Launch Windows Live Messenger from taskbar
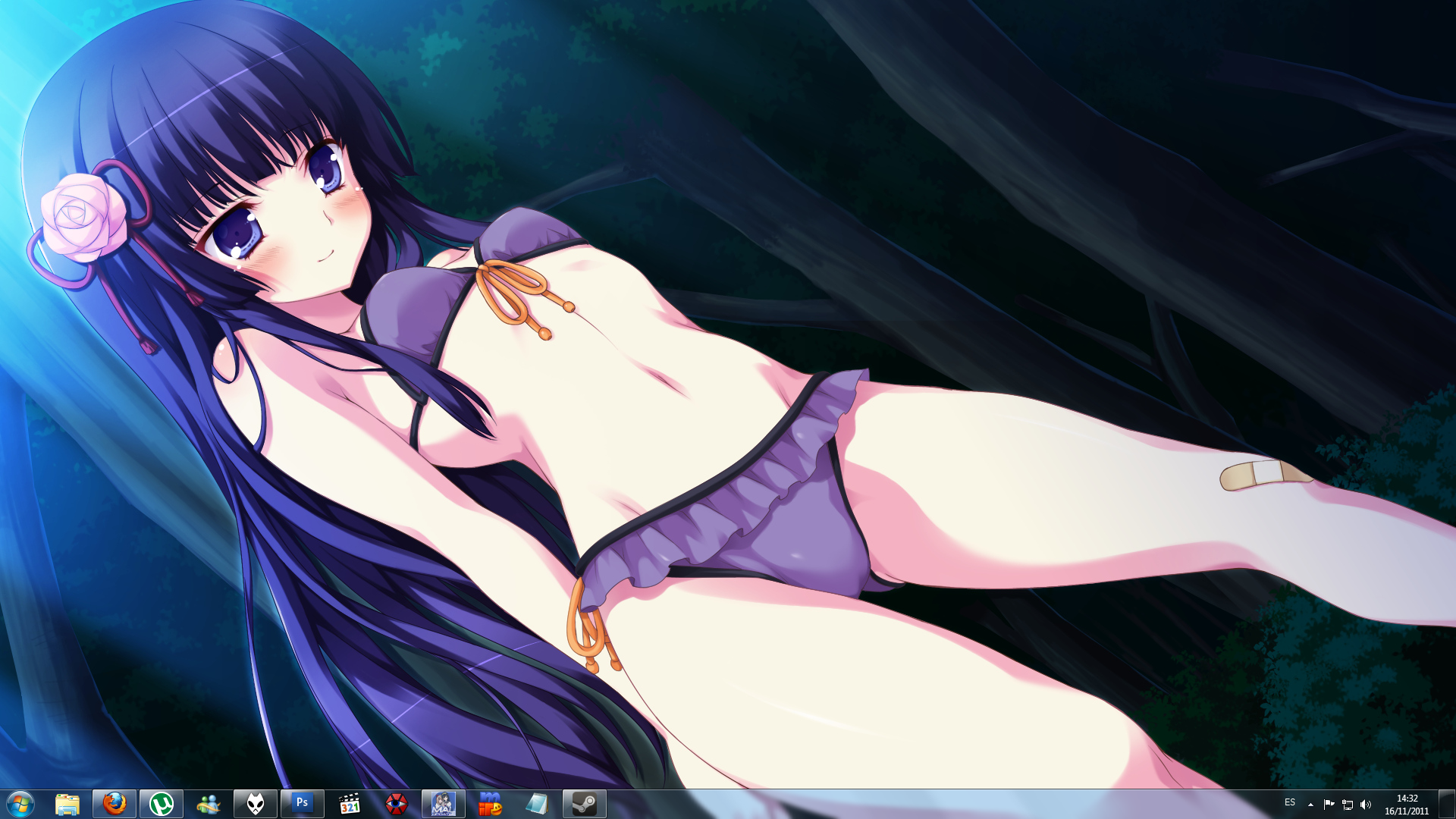Viewport: 1456px width, 819px height. click(x=209, y=804)
